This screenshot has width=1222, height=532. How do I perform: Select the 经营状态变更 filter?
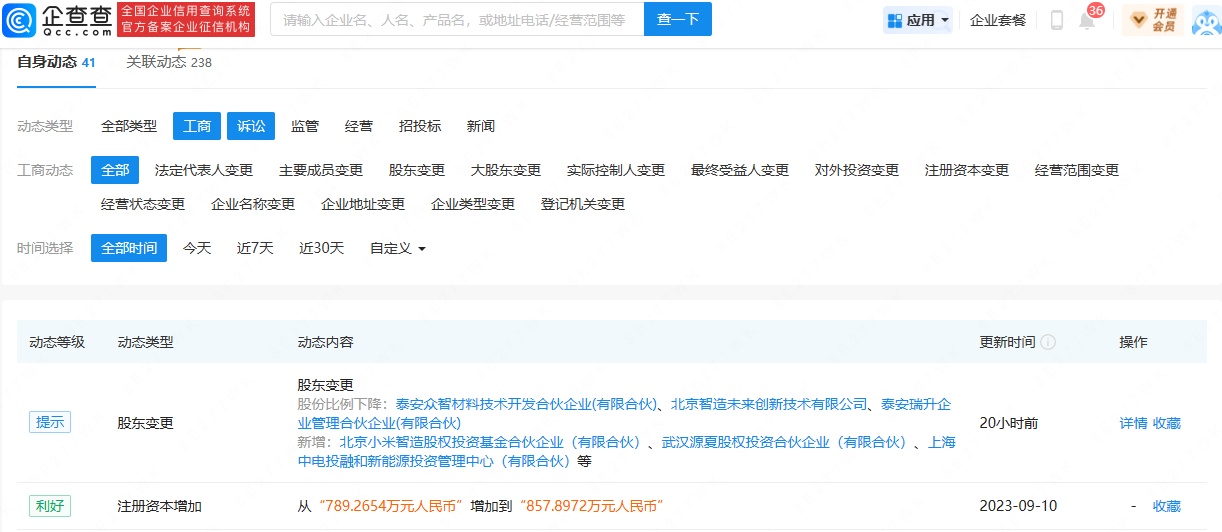coord(143,204)
